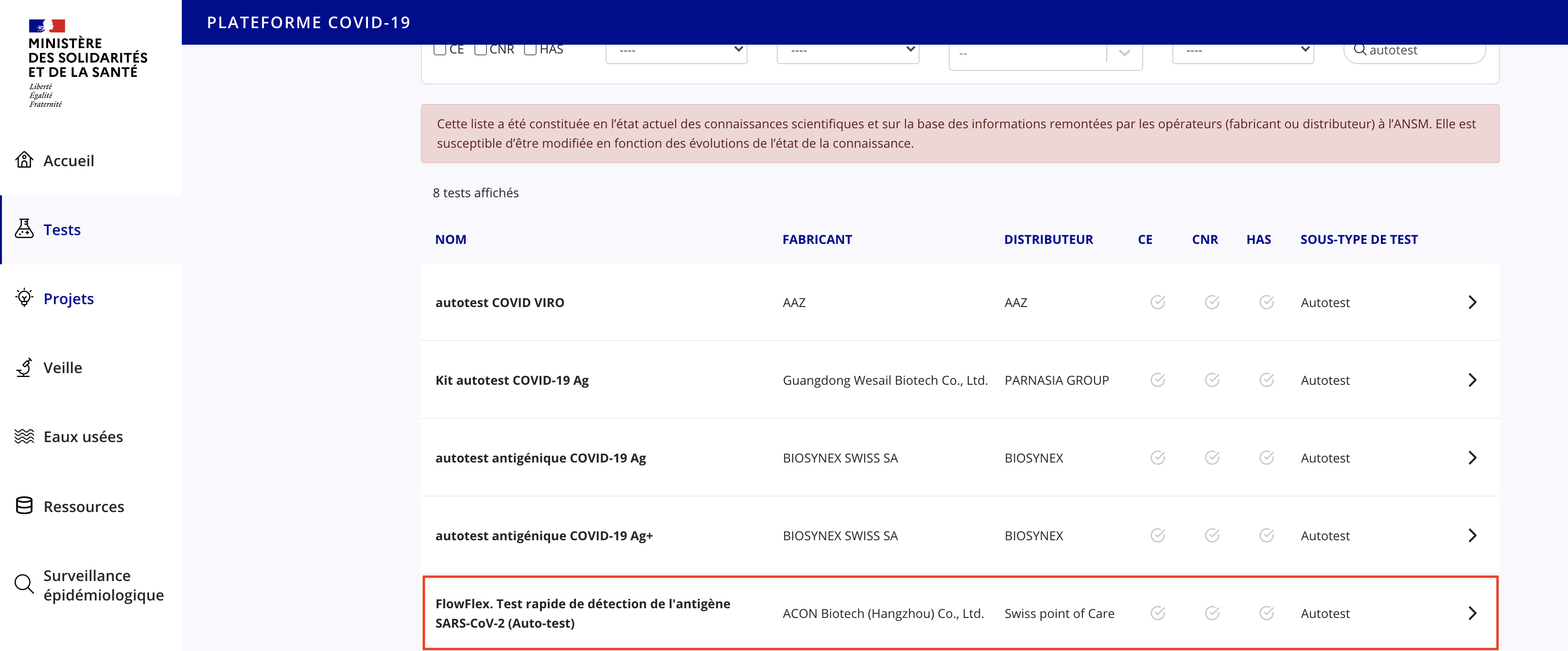The width and height of the screenshot is (1568, 651).
Task: Expand autotest antigénique COVID-19 Ag row arrow
Action: [x=1472, y=458]
